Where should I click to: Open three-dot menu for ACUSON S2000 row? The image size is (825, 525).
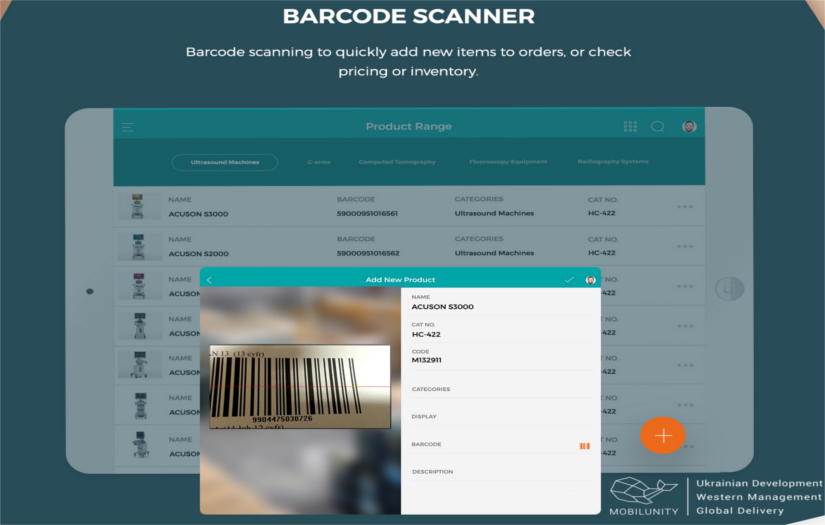685,246
